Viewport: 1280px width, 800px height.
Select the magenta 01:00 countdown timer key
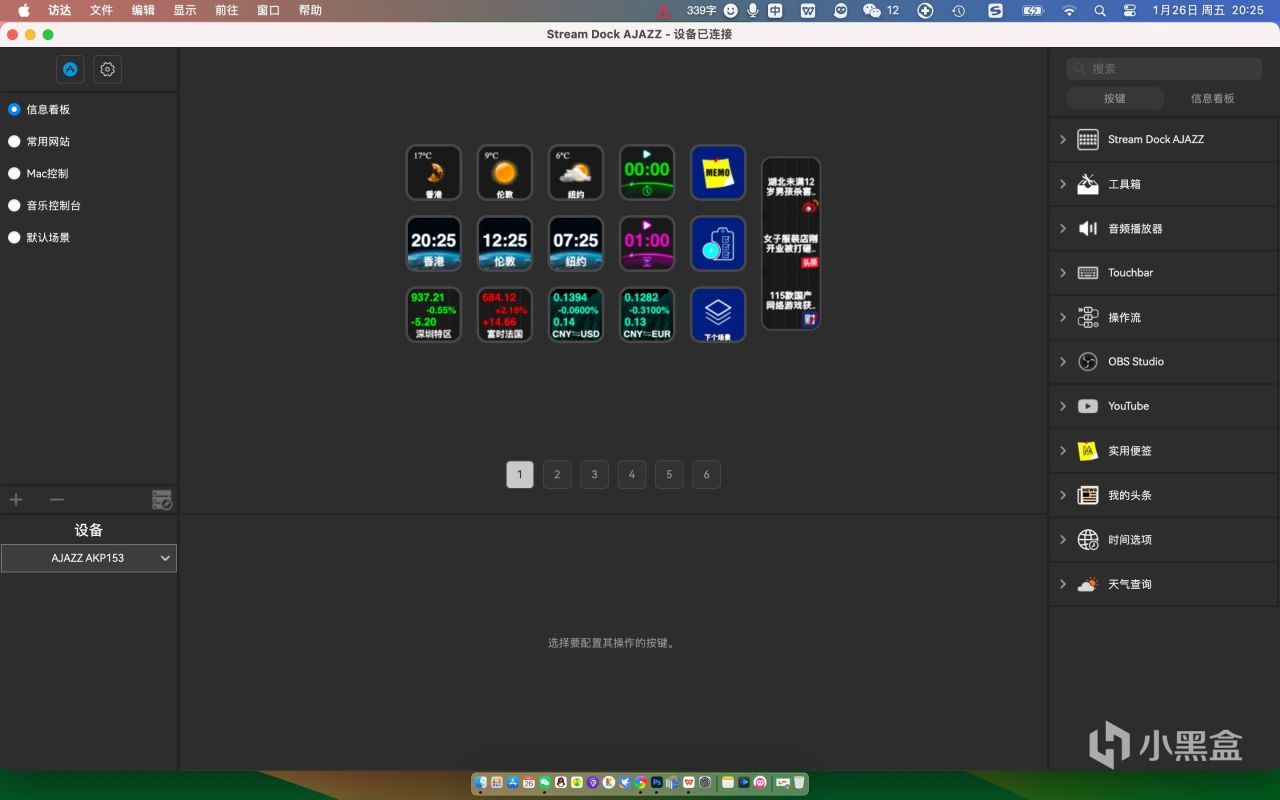pos(647,244)
